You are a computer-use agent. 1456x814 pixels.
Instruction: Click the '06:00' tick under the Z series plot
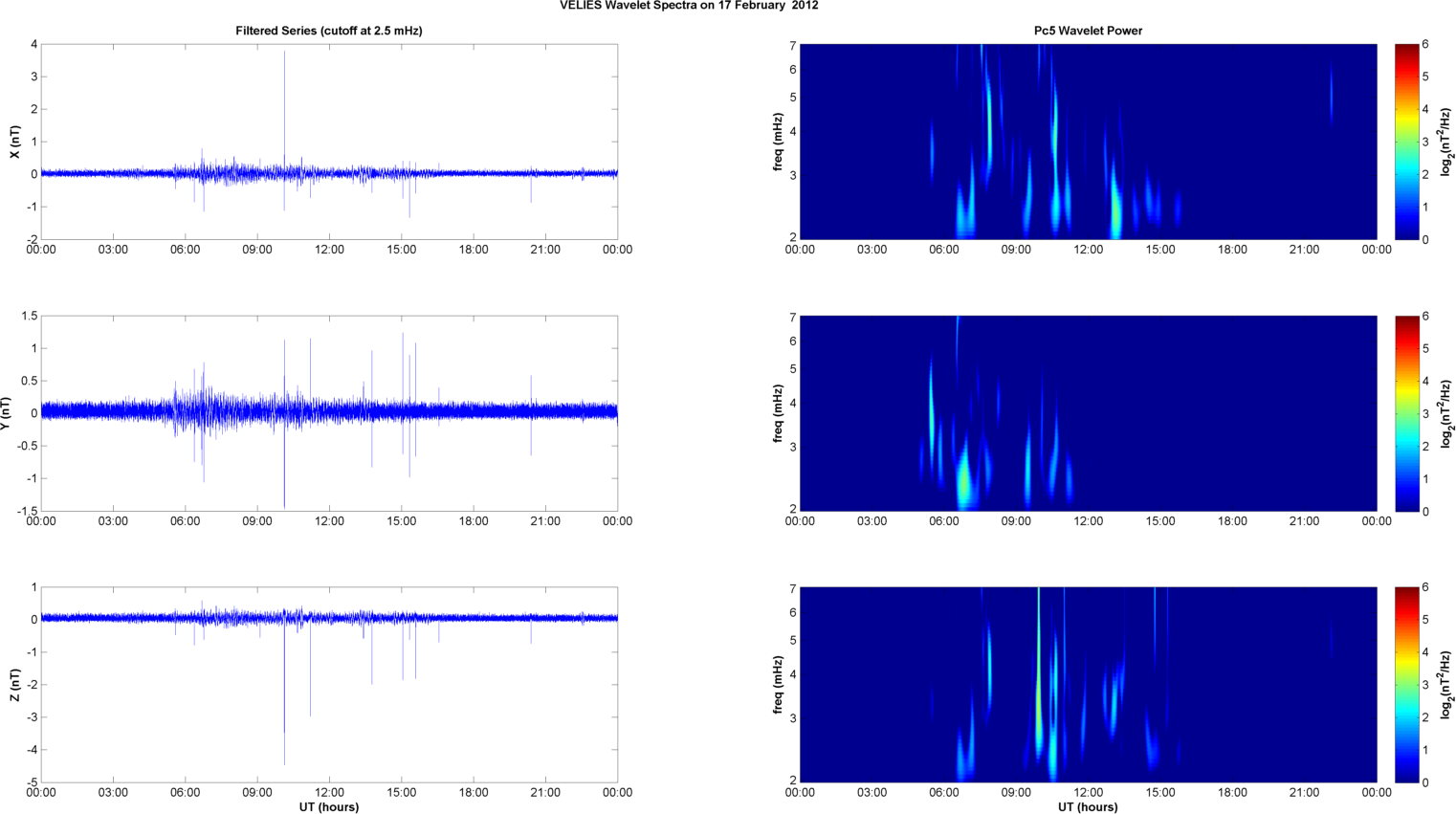(x=186, y=793)
